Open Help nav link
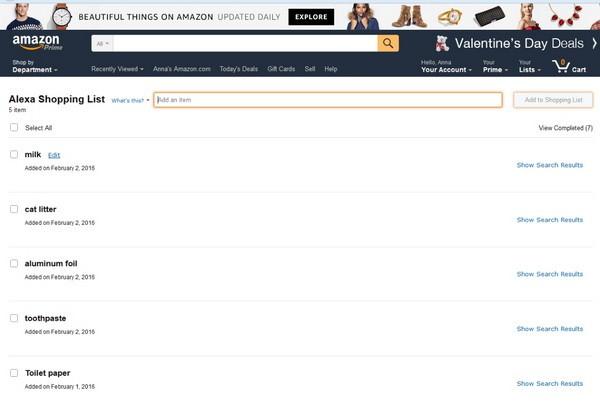Viewport: 600px width, 408px height. (x=331, y=69)
